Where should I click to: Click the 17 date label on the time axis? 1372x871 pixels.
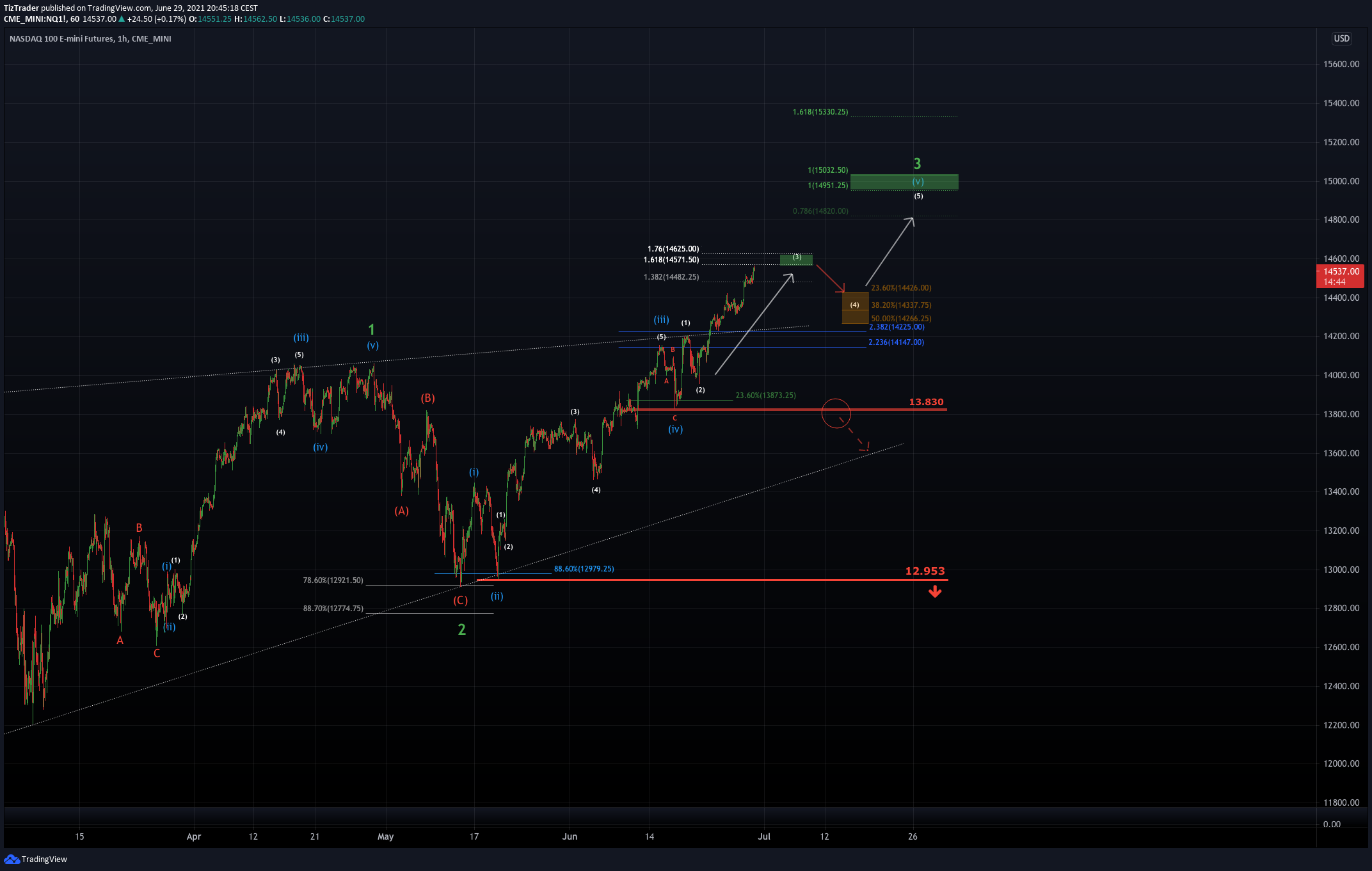[x=474, y=836]
